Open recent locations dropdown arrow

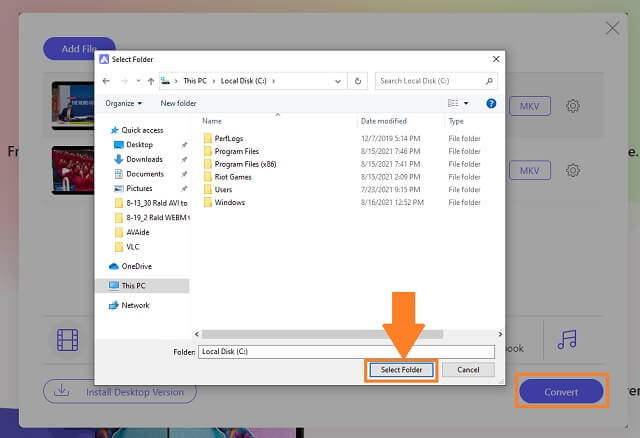click(x=138, y=81)
